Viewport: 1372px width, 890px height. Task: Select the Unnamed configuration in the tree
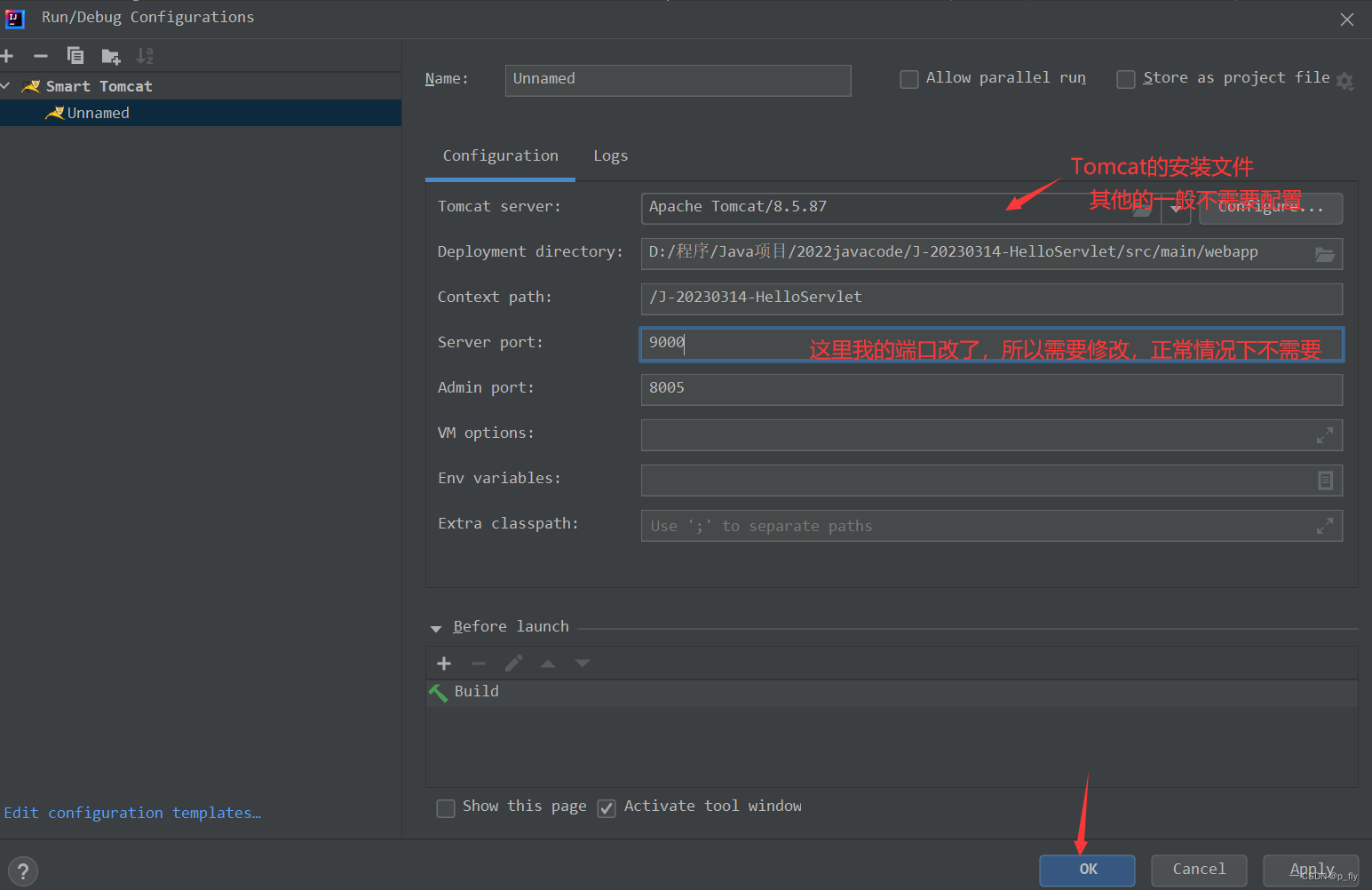point(201,113)
